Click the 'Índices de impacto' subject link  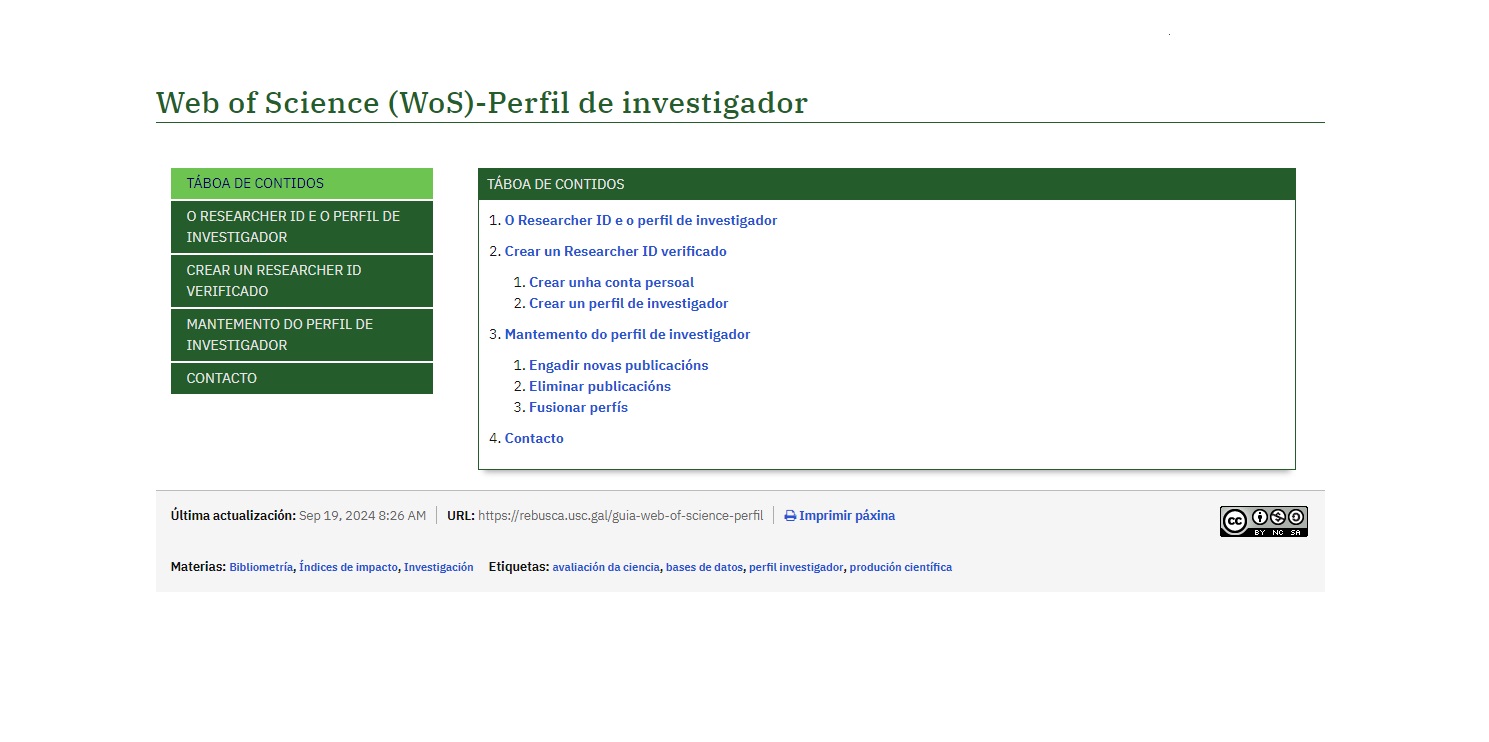[348, 567]
